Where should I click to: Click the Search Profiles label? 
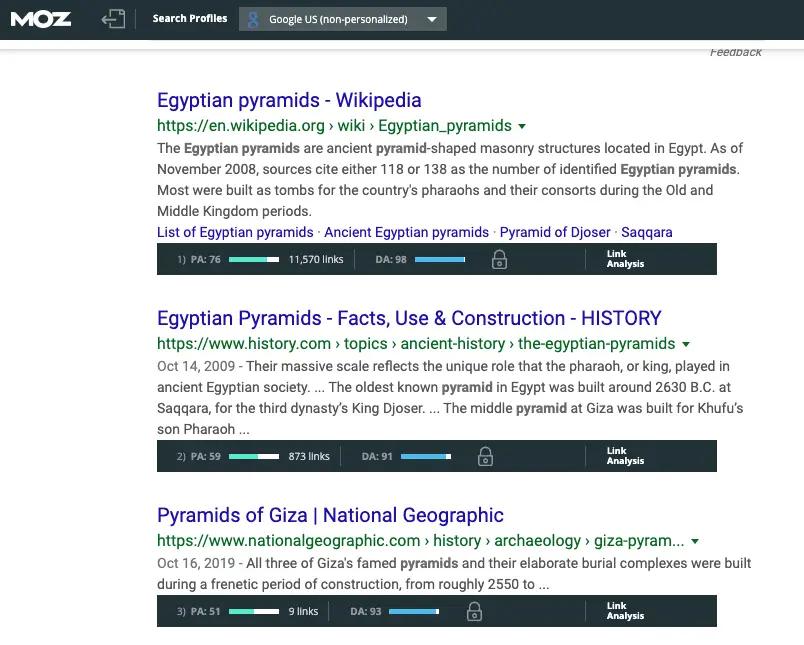pyautogui.click(x=190, y=18)
